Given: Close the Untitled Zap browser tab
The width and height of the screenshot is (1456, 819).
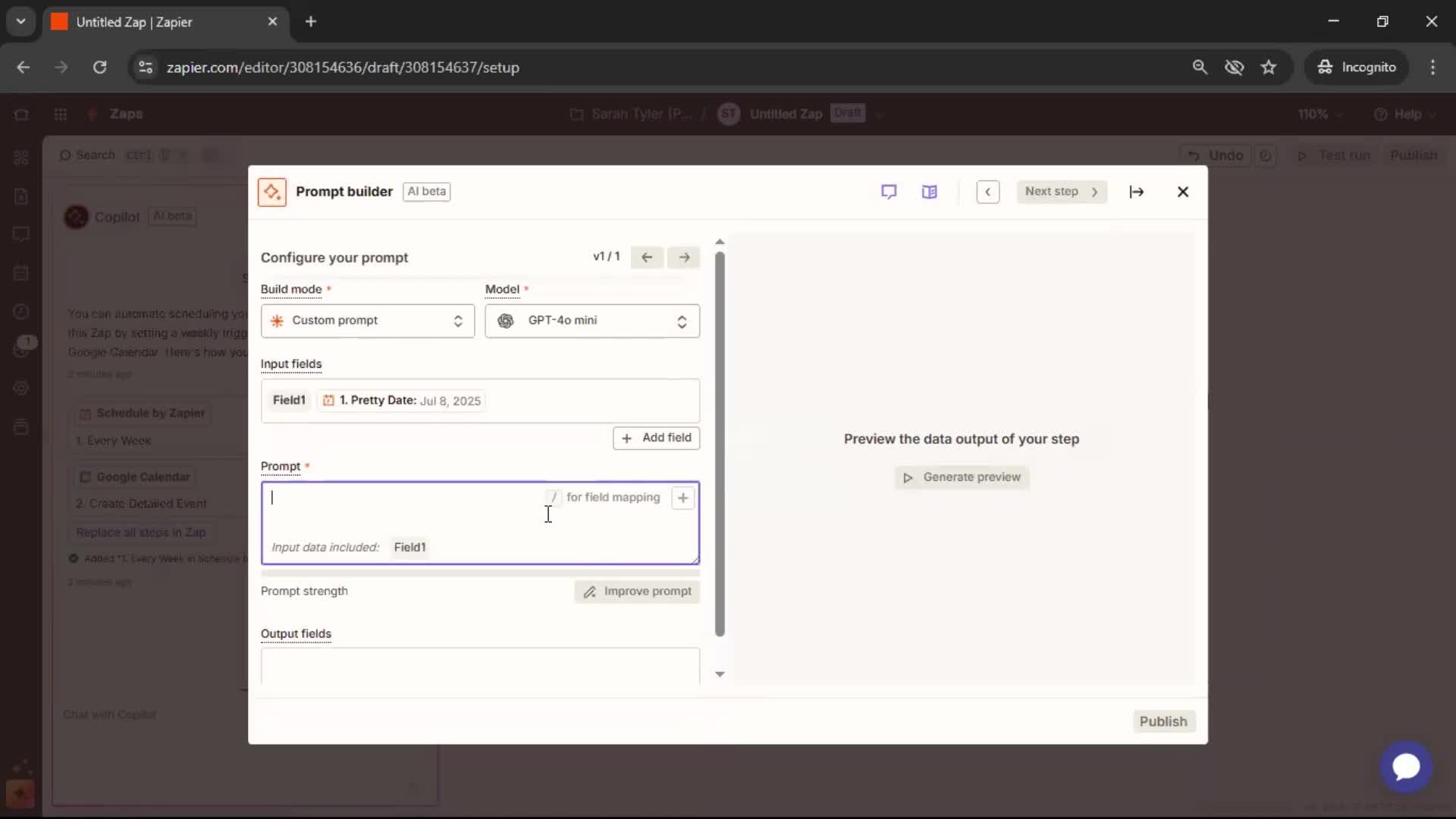Looking at the screenshot, I should pyautogui.click(x=272, y=21).
